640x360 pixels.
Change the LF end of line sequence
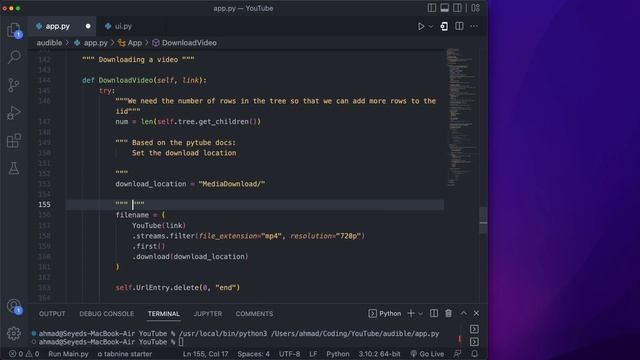tap(313, 354)
